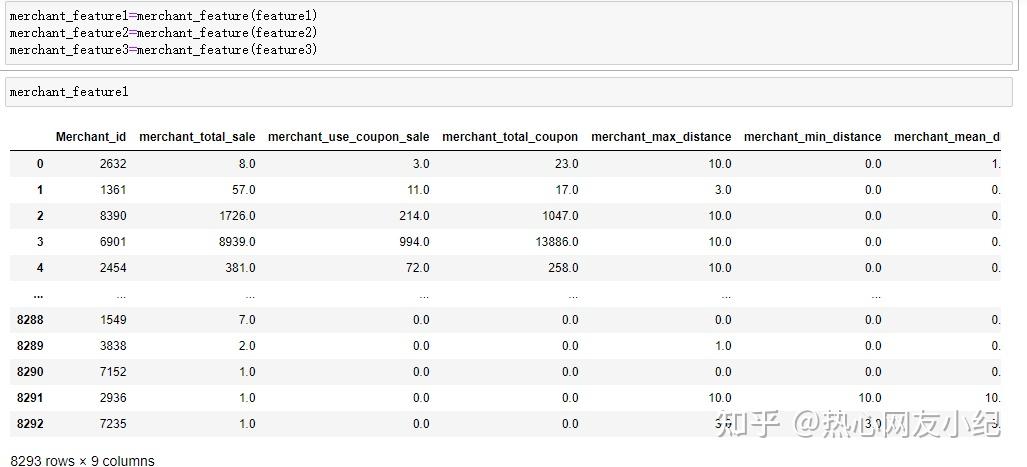Click the "8293 rows × 9 columns" summary text
This screenshot has width=1027, height=467.
click(82, 461)
